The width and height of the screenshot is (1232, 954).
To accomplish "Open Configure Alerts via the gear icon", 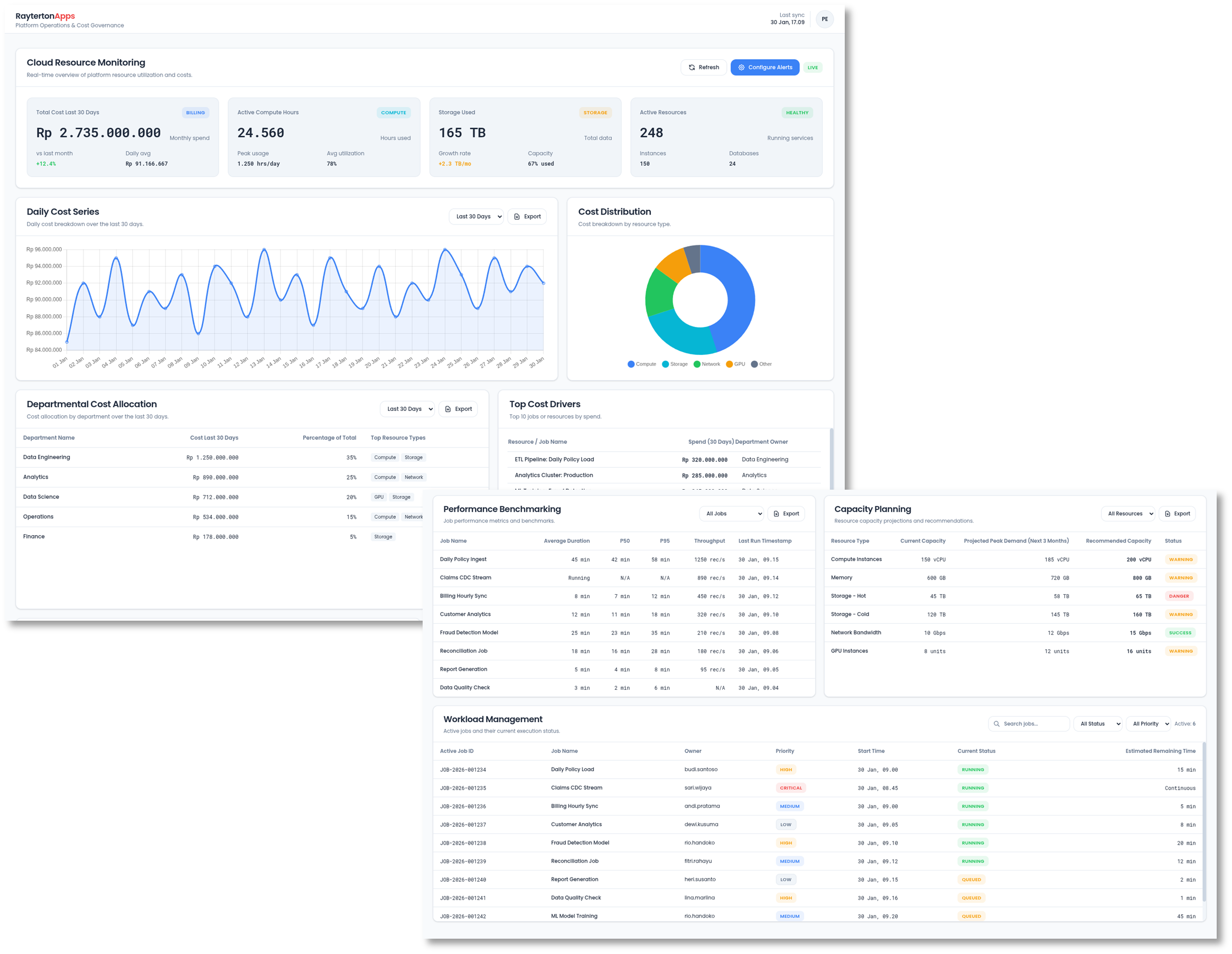I will [x=741, y=67].
